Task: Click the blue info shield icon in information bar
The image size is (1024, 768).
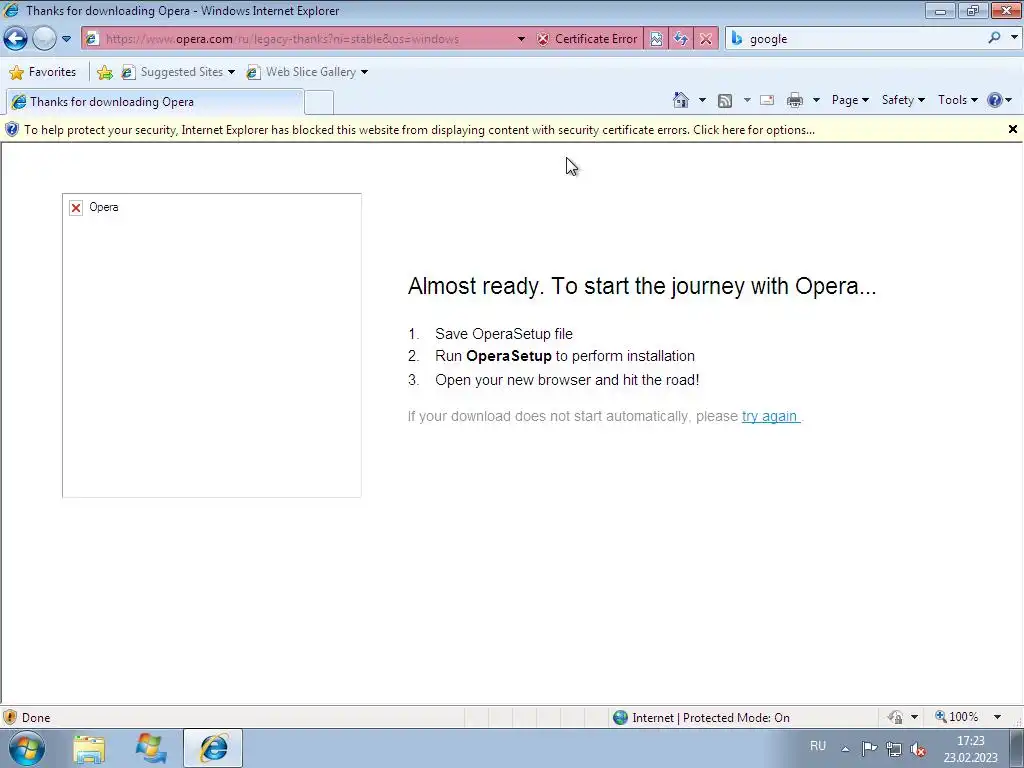Action: pos(12,129)
